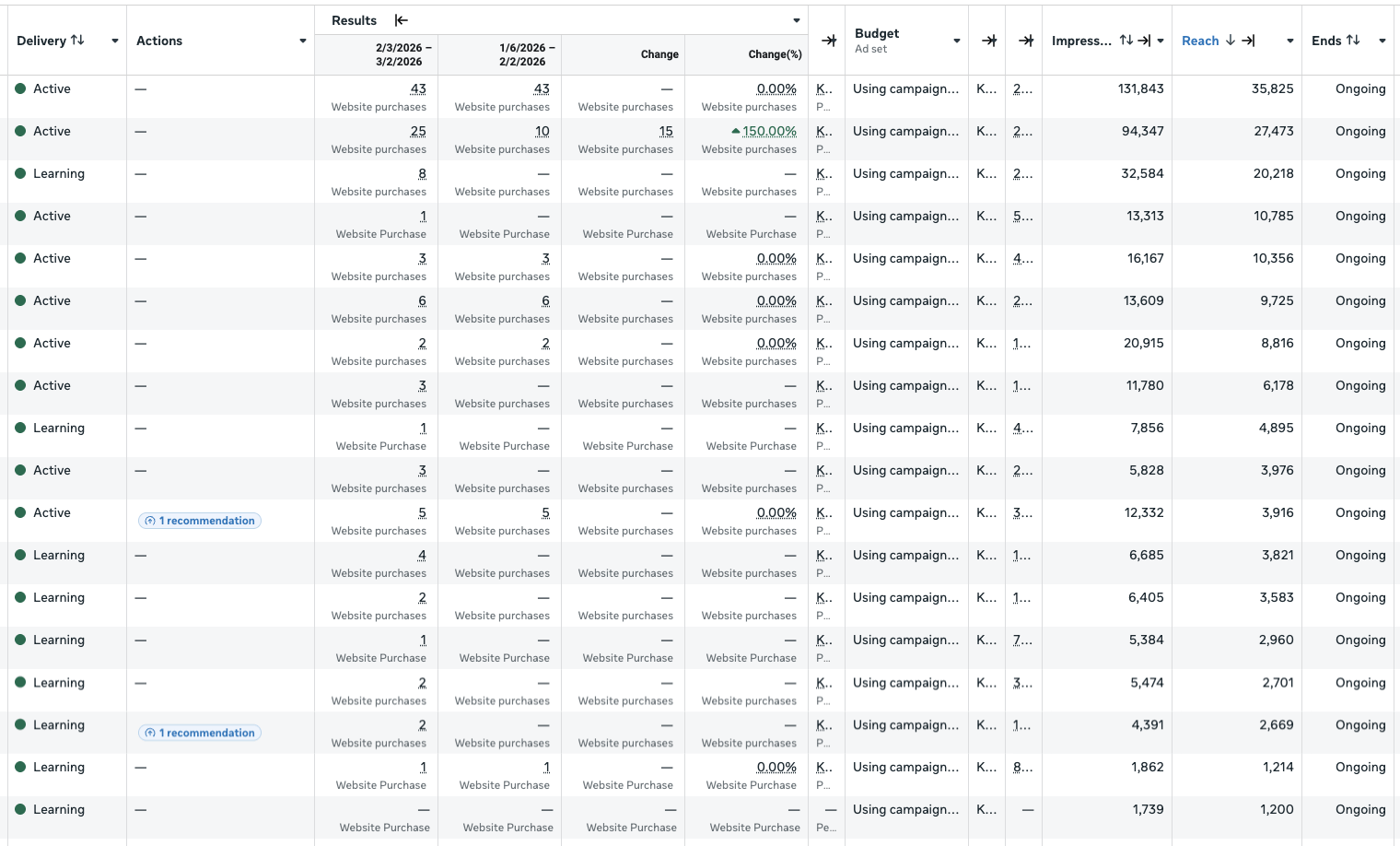1400x846 pixels.
Task: Click the Change(%) column header
Action: [774, 54]
